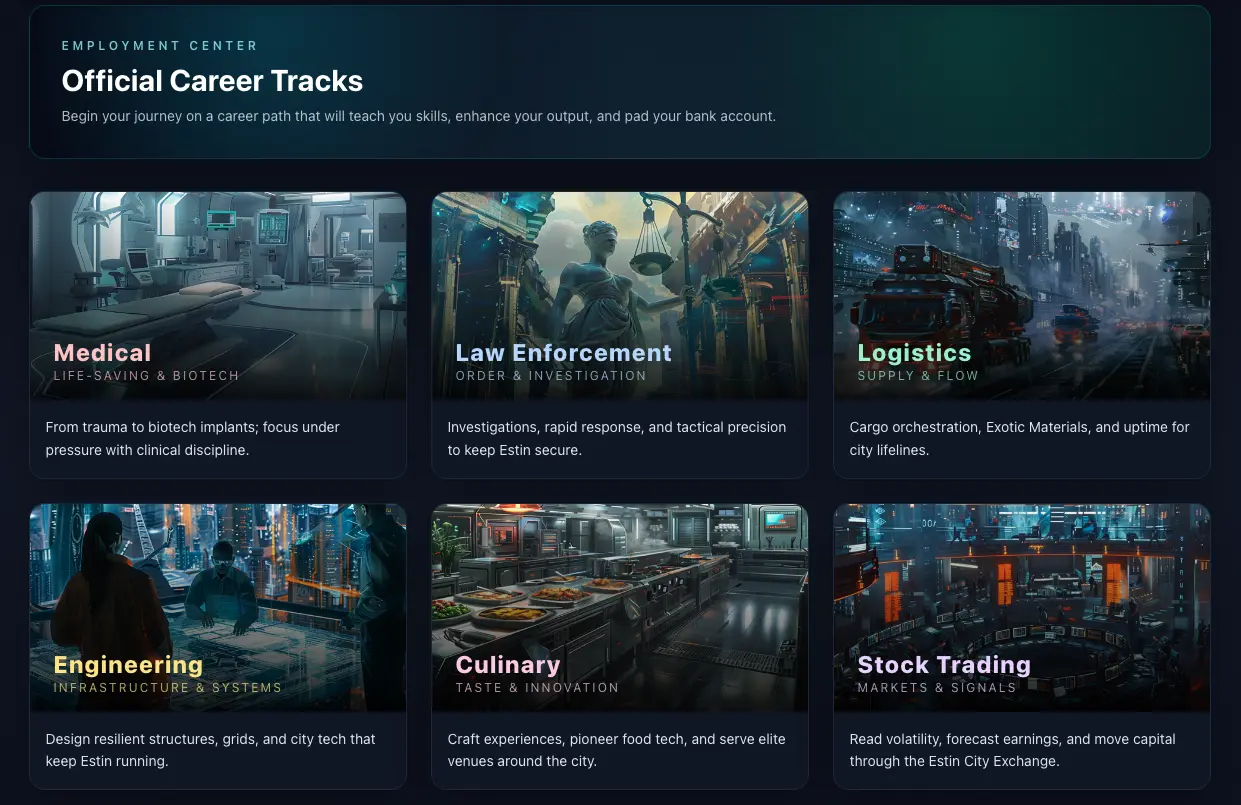Choose the Logistics career track title
The height and width of the screenshot is (805, 1241).
pyautogui.click(x=914, y=353)
